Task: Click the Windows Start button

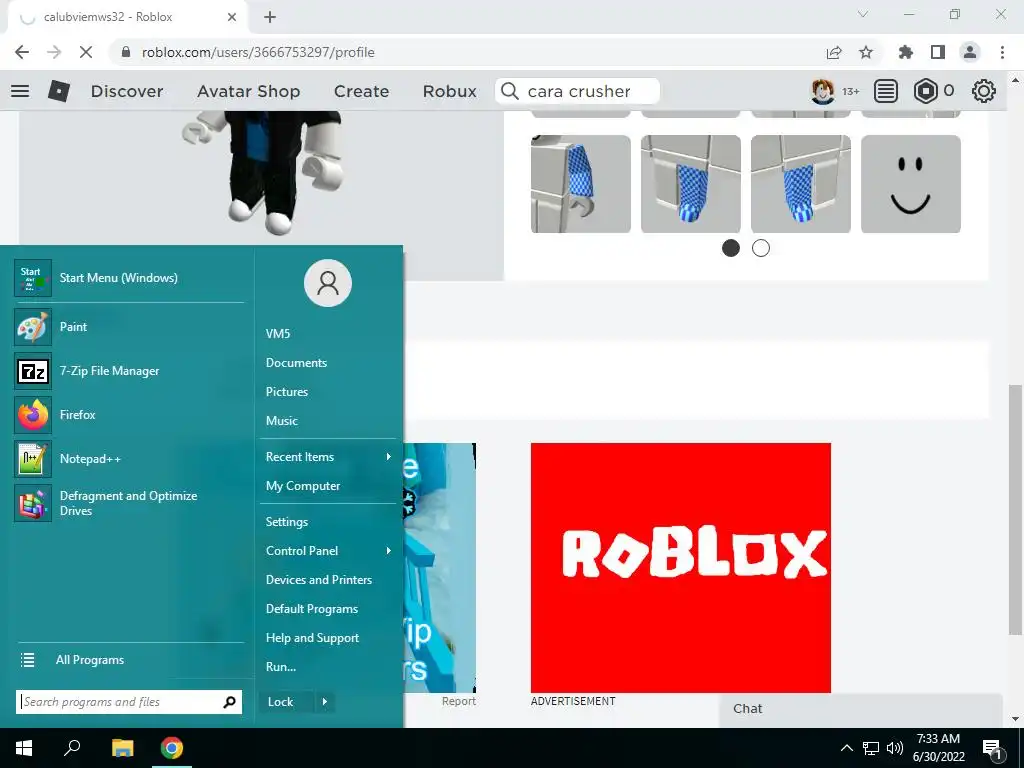Action: [24, 748]
